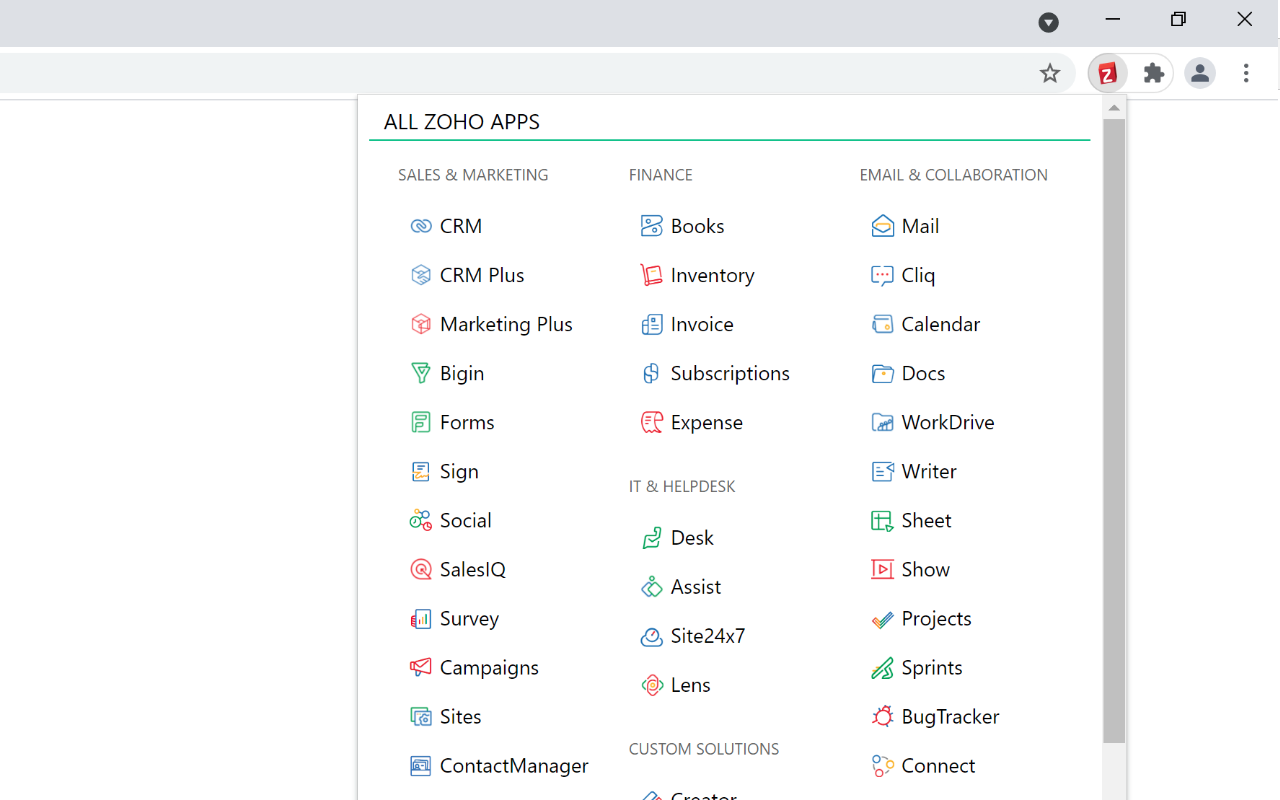Click the SalesIQ icon

pos(420,568)
